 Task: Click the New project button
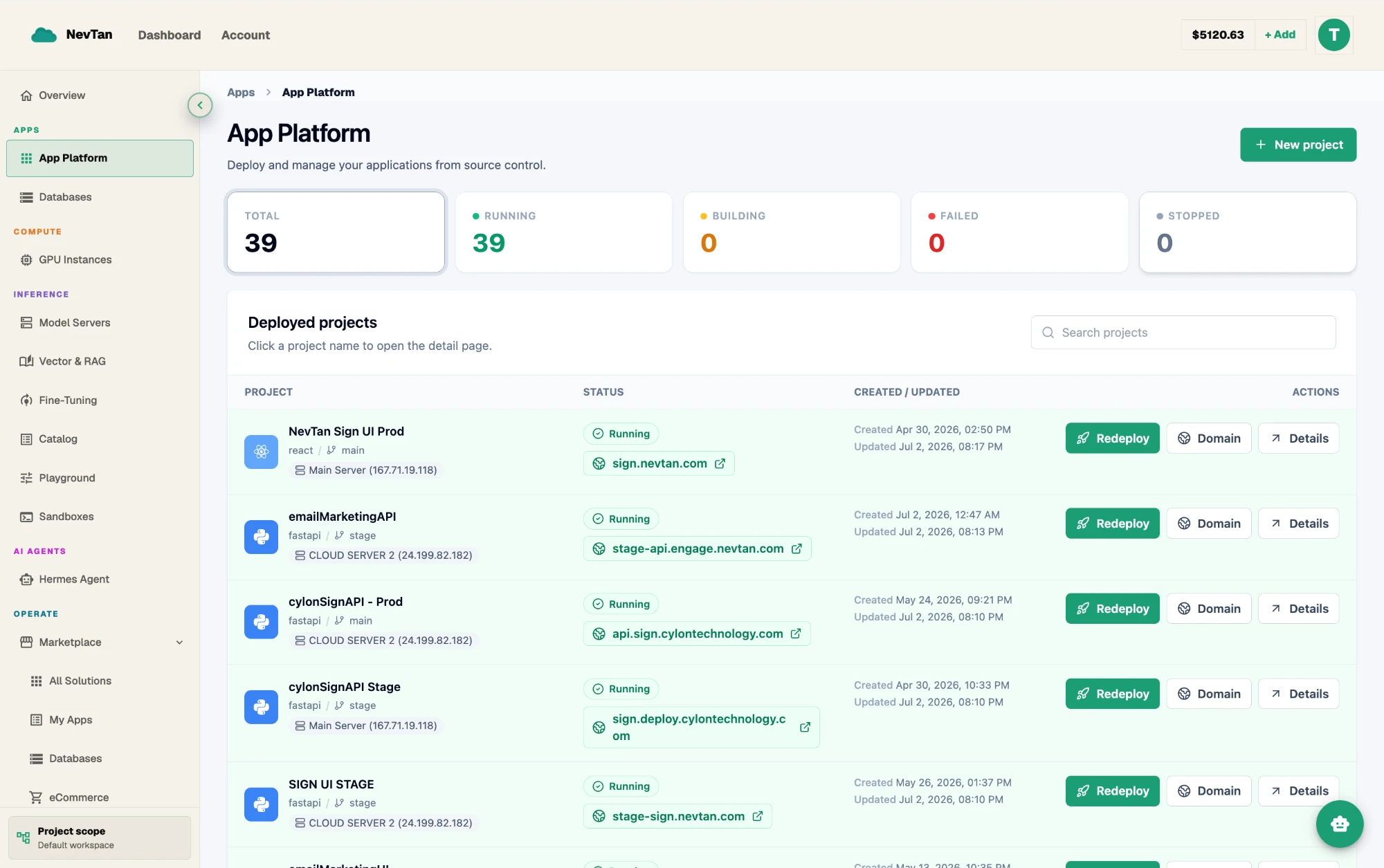(1298, 145)
